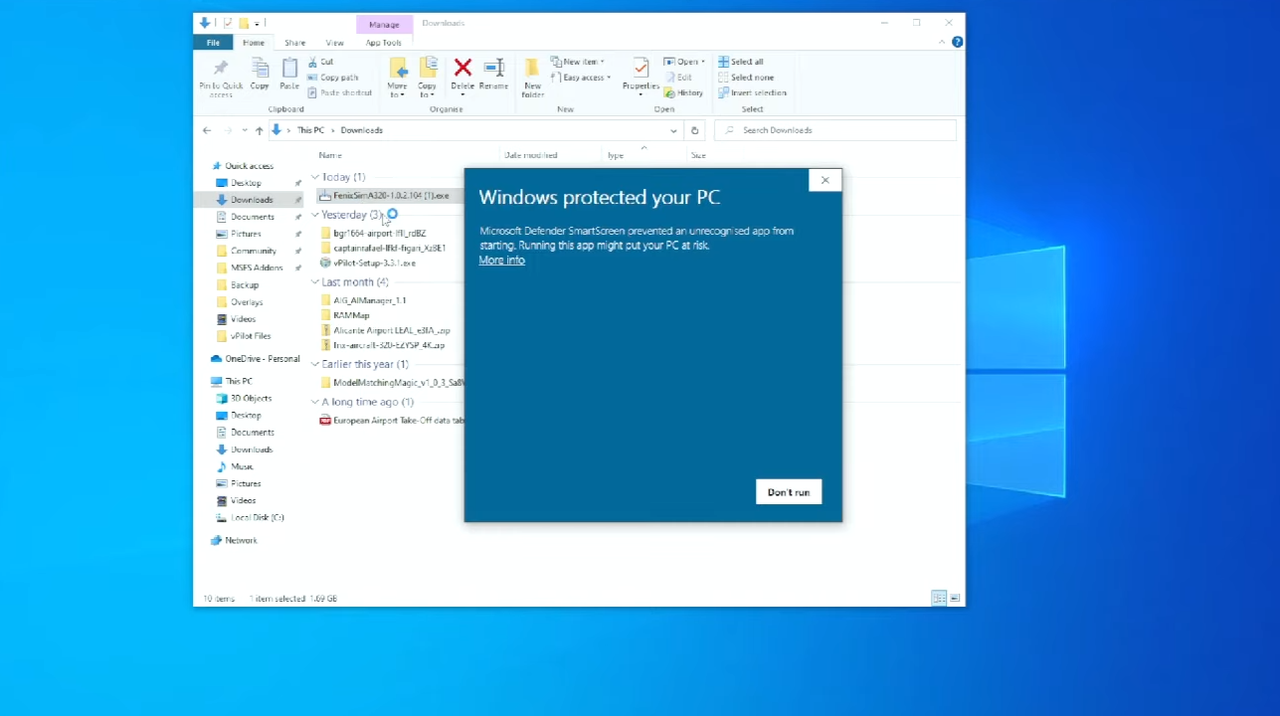Image resolution: width=1280 pixels, height=716 pixels.
Task: Sort by the Name column header
Action: [x=330, y=155]
